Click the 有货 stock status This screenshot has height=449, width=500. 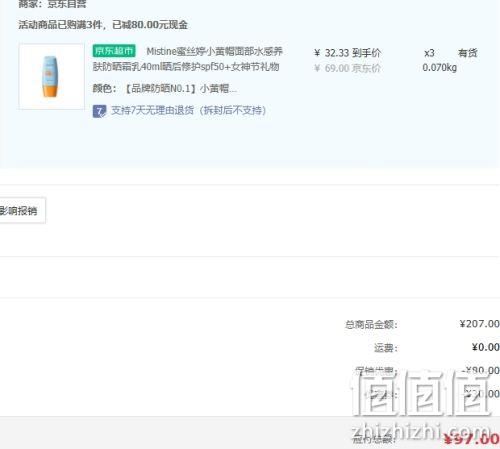[x=468, y=53]
